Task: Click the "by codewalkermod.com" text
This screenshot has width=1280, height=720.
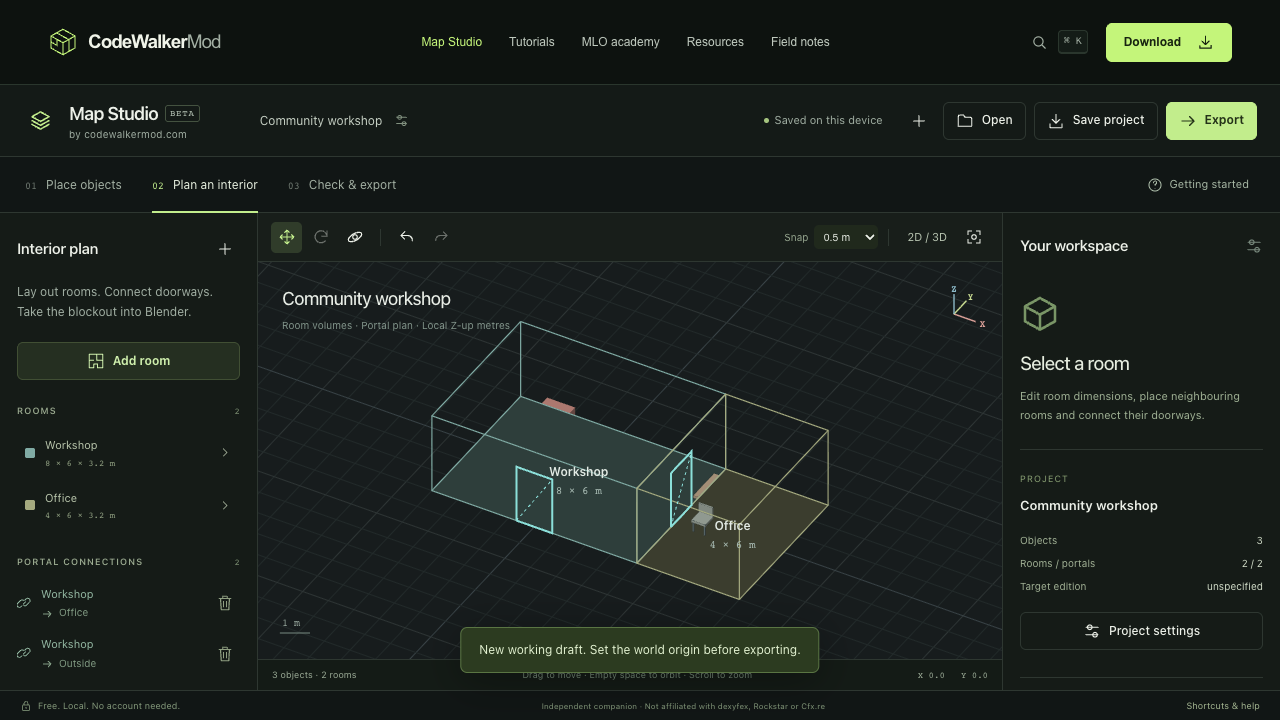Action: tap(128, 135)
